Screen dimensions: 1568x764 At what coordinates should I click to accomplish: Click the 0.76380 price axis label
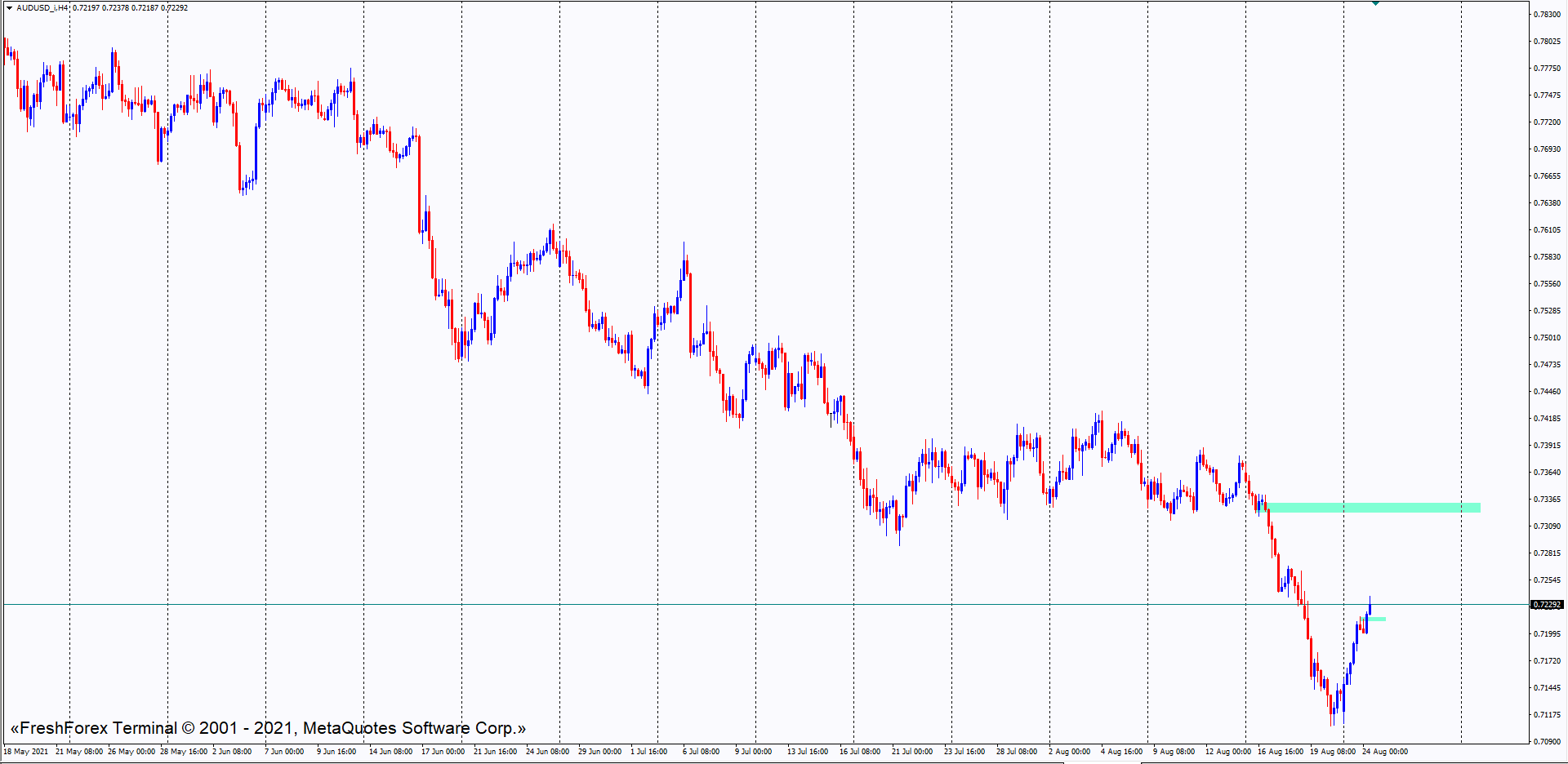point(1548,203)
